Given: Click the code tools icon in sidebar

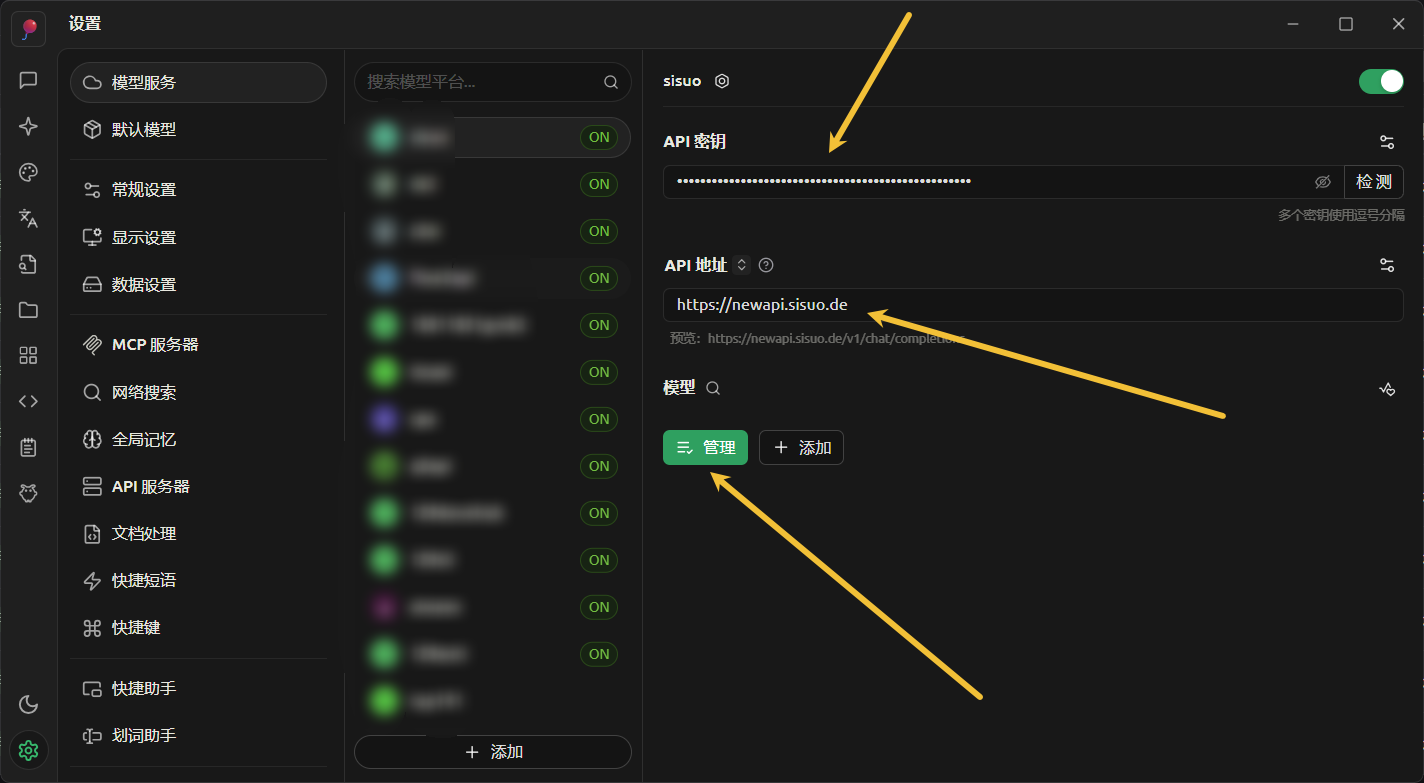Looking at the screenshot, I should [28, 401].
